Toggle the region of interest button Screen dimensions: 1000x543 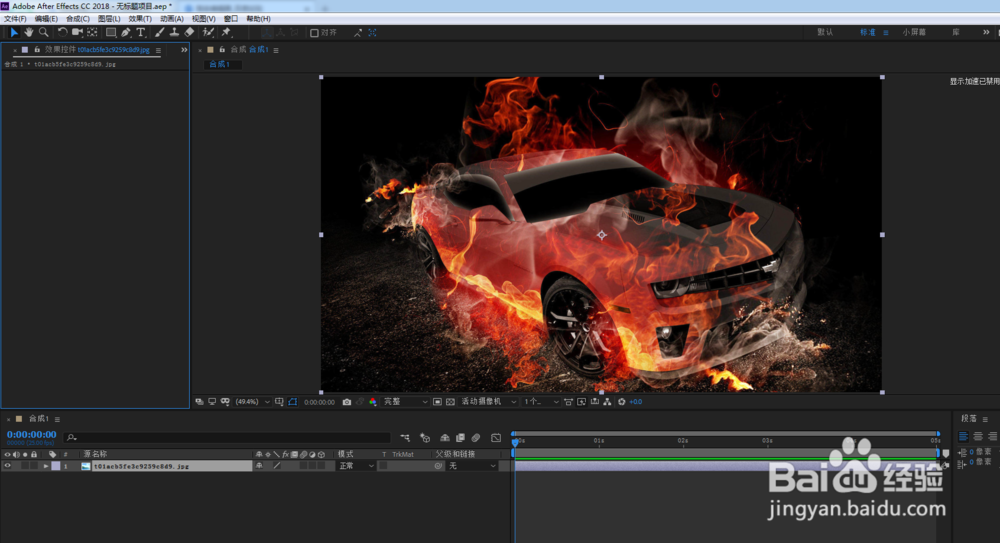click(438, 402)
